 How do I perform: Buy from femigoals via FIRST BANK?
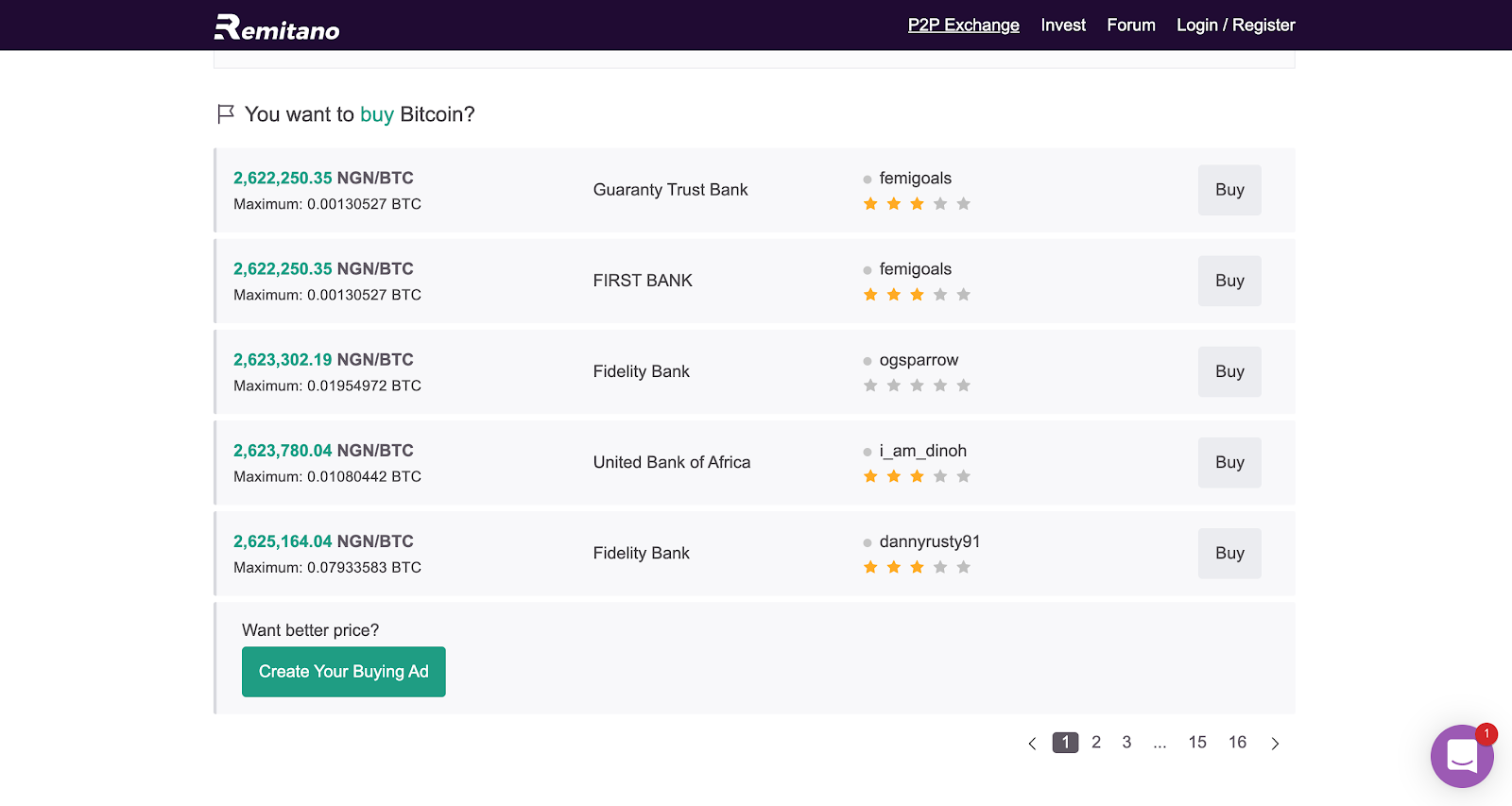click(x=1229, y=281)
